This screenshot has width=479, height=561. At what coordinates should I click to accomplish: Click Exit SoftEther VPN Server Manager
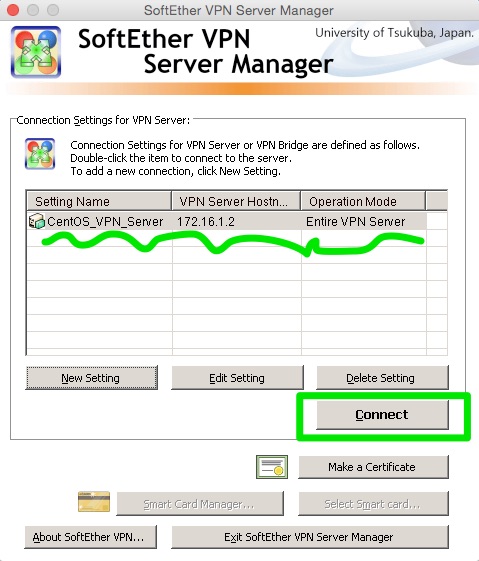point(310,537)
